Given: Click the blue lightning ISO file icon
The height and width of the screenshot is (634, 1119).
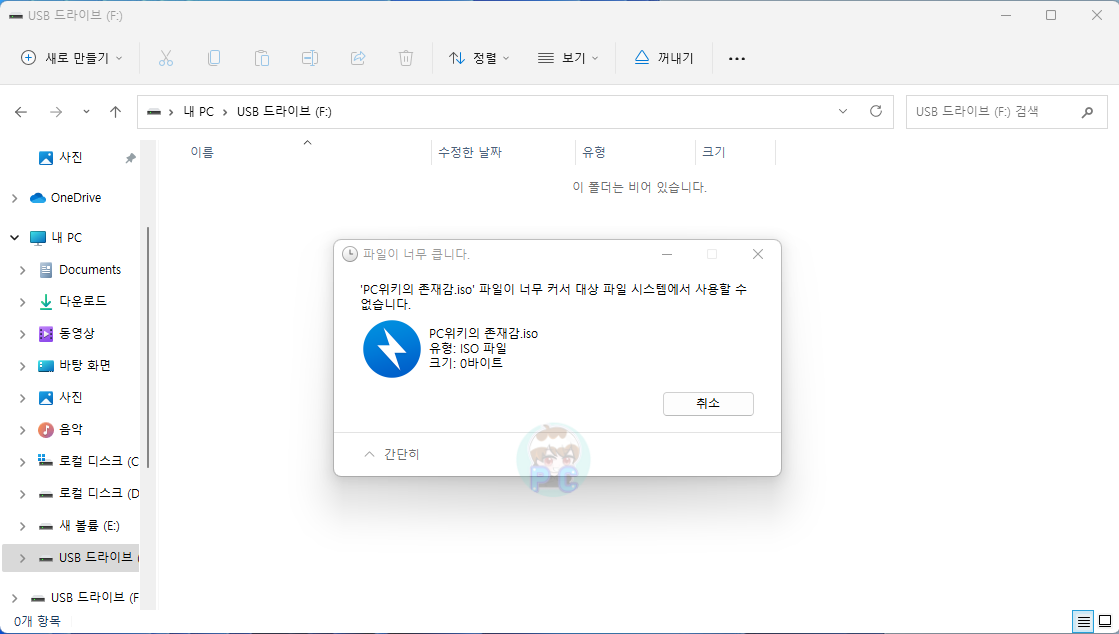Looking at the screenshot, I should tap(392, 349).
